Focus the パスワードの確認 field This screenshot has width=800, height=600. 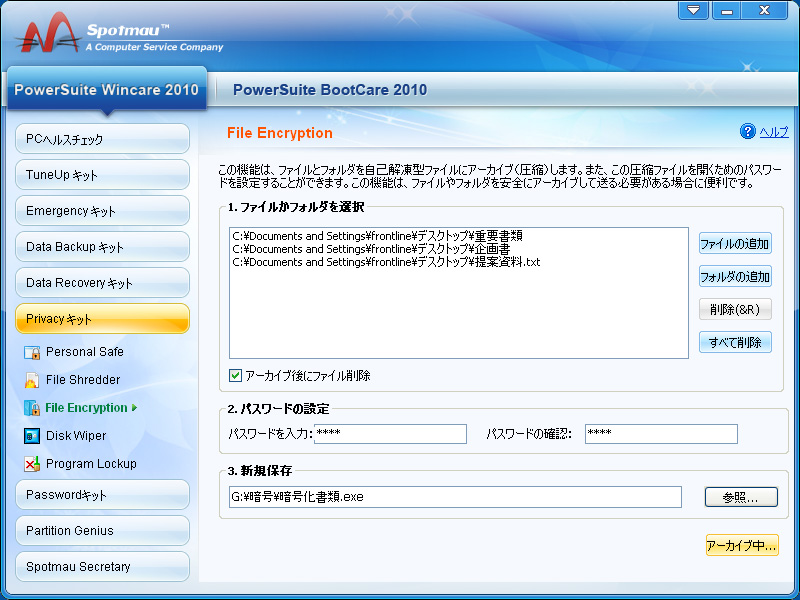click(x=661, y=434)
